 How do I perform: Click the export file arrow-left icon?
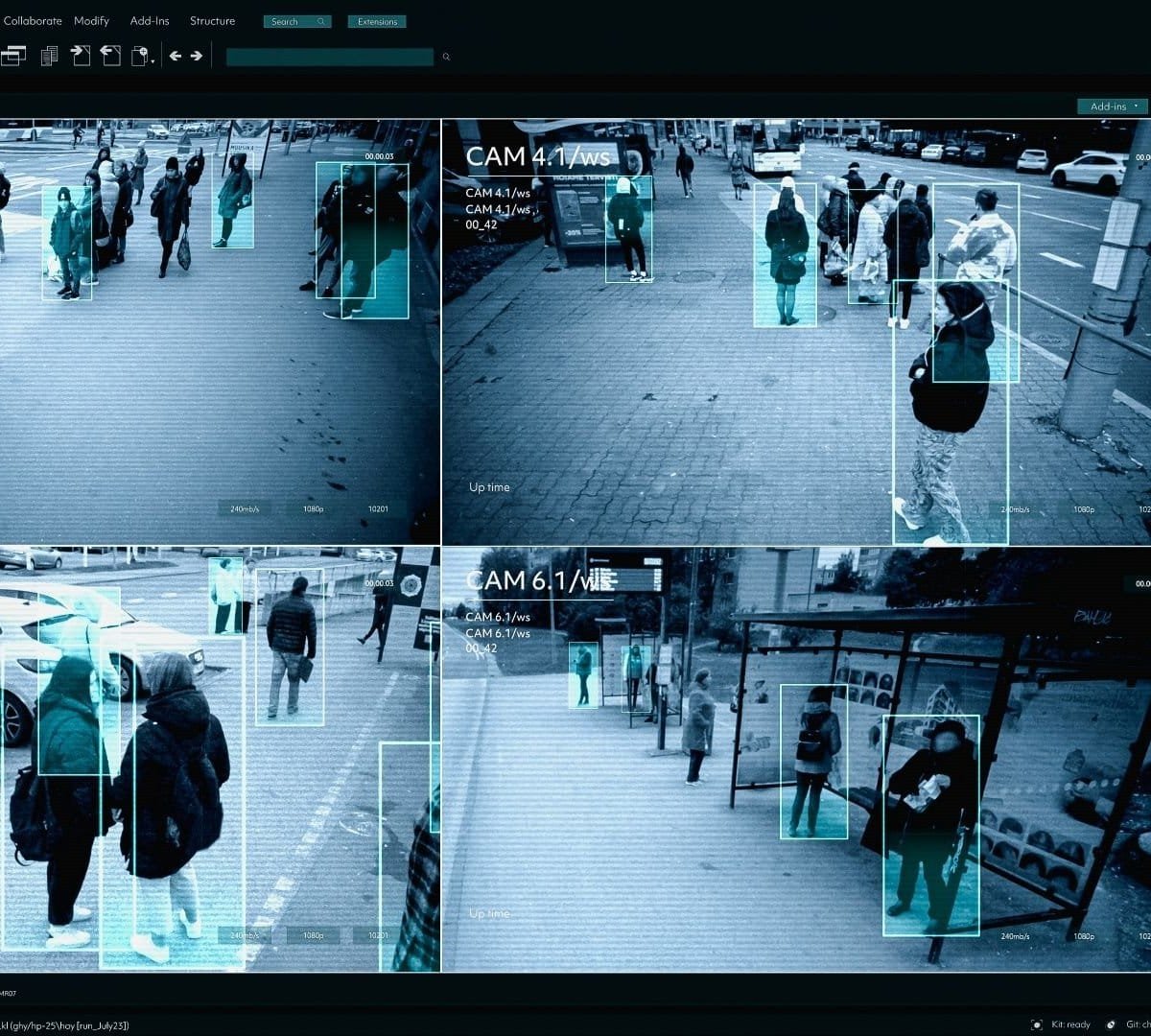click(x=110, y=57)
